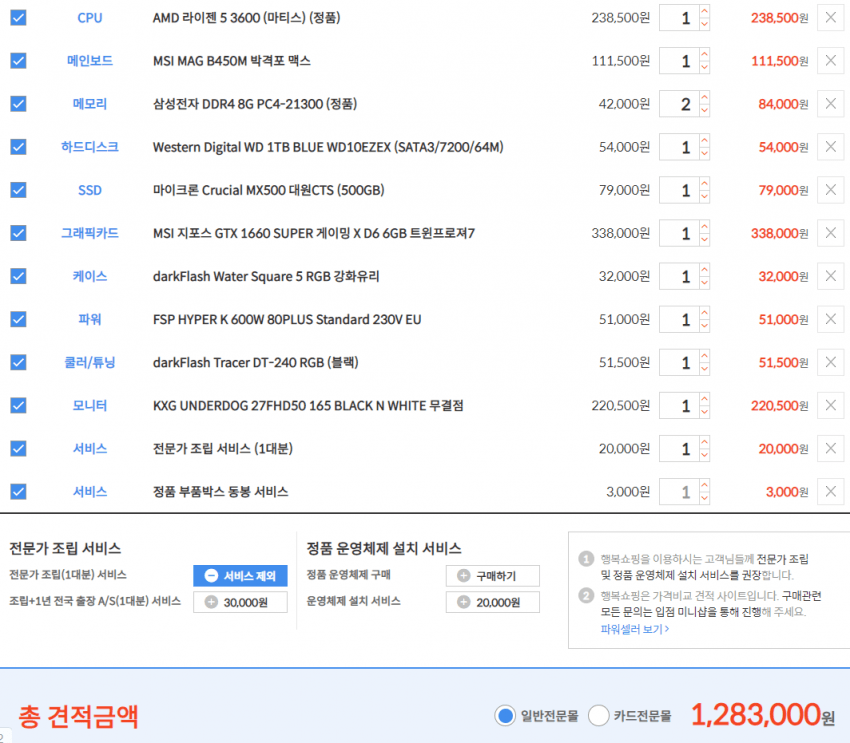Open MSI 지포스 GTX 1660 SUPER product
Viewport: 850px width, 743px height.
coord(314,234)
